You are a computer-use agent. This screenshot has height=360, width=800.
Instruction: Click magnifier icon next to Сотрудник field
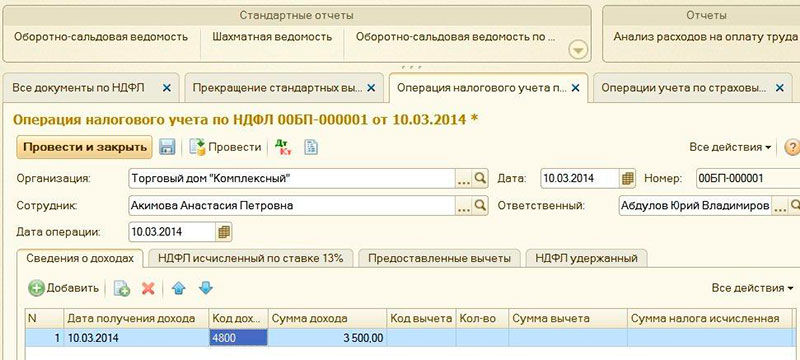[x=480, y=205]
